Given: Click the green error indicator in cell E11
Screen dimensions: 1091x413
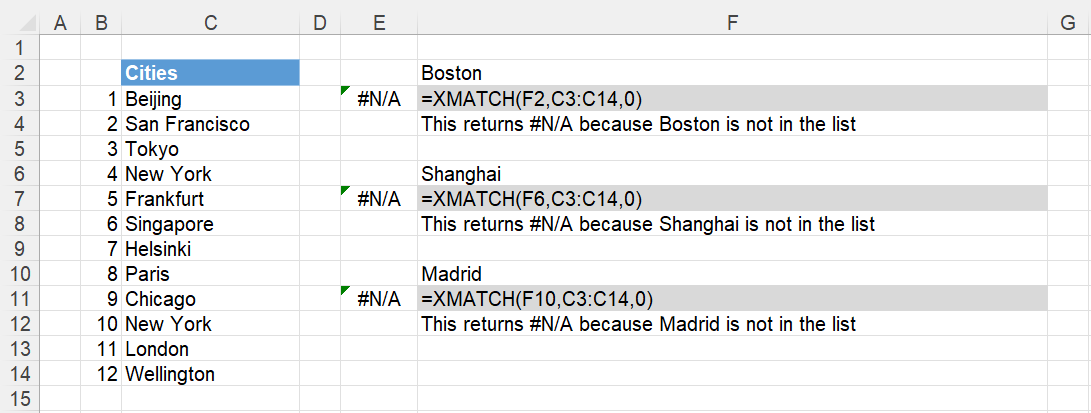Looking at the screenshot, I should 344,290.
